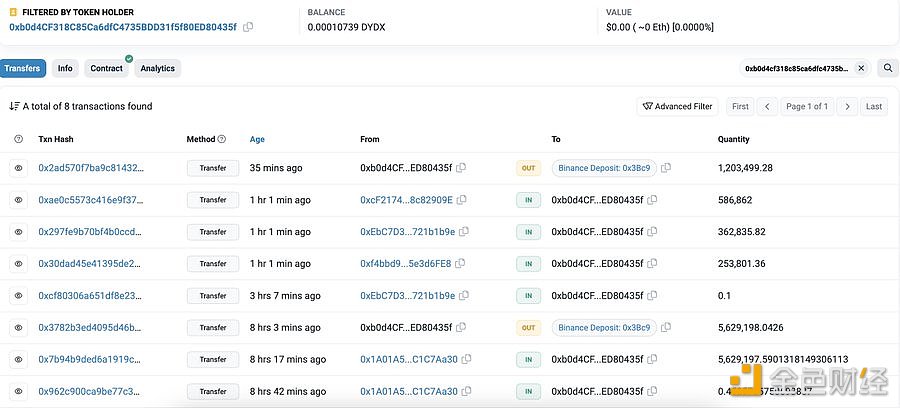Viewport: 900px width, 408px height.
Task: View details eye icon for 0x962c900ca9be77c3 row
Action: pos(18,391)
